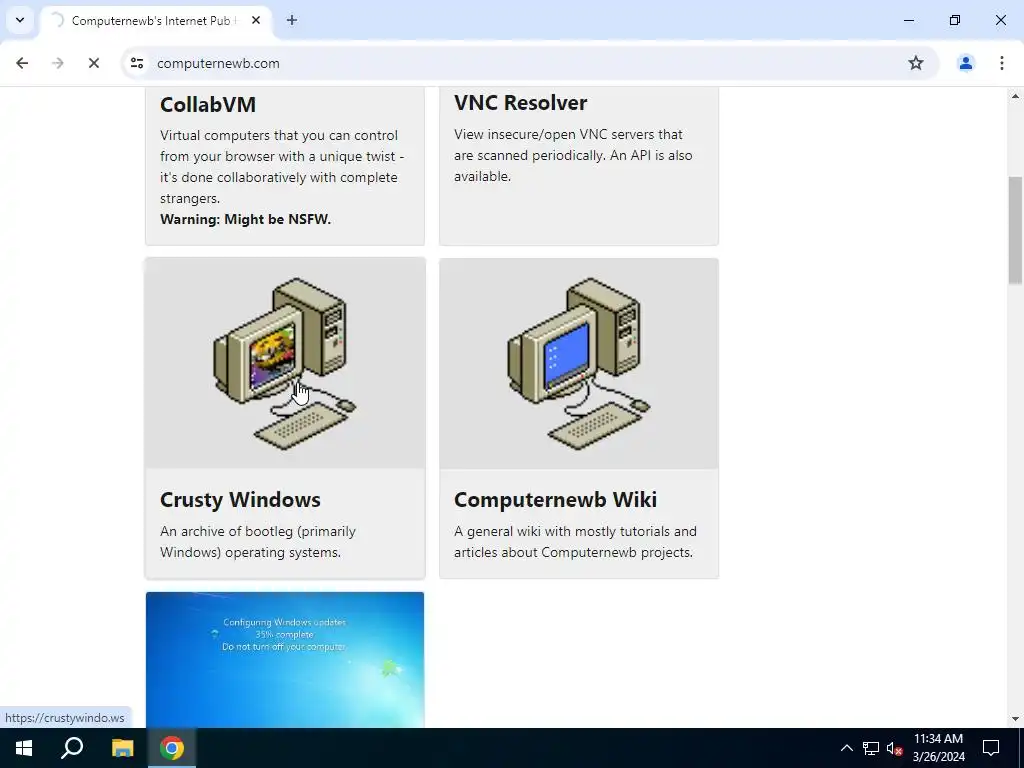
Task: Open the CollabVM heading link
Action: (208, 104)
